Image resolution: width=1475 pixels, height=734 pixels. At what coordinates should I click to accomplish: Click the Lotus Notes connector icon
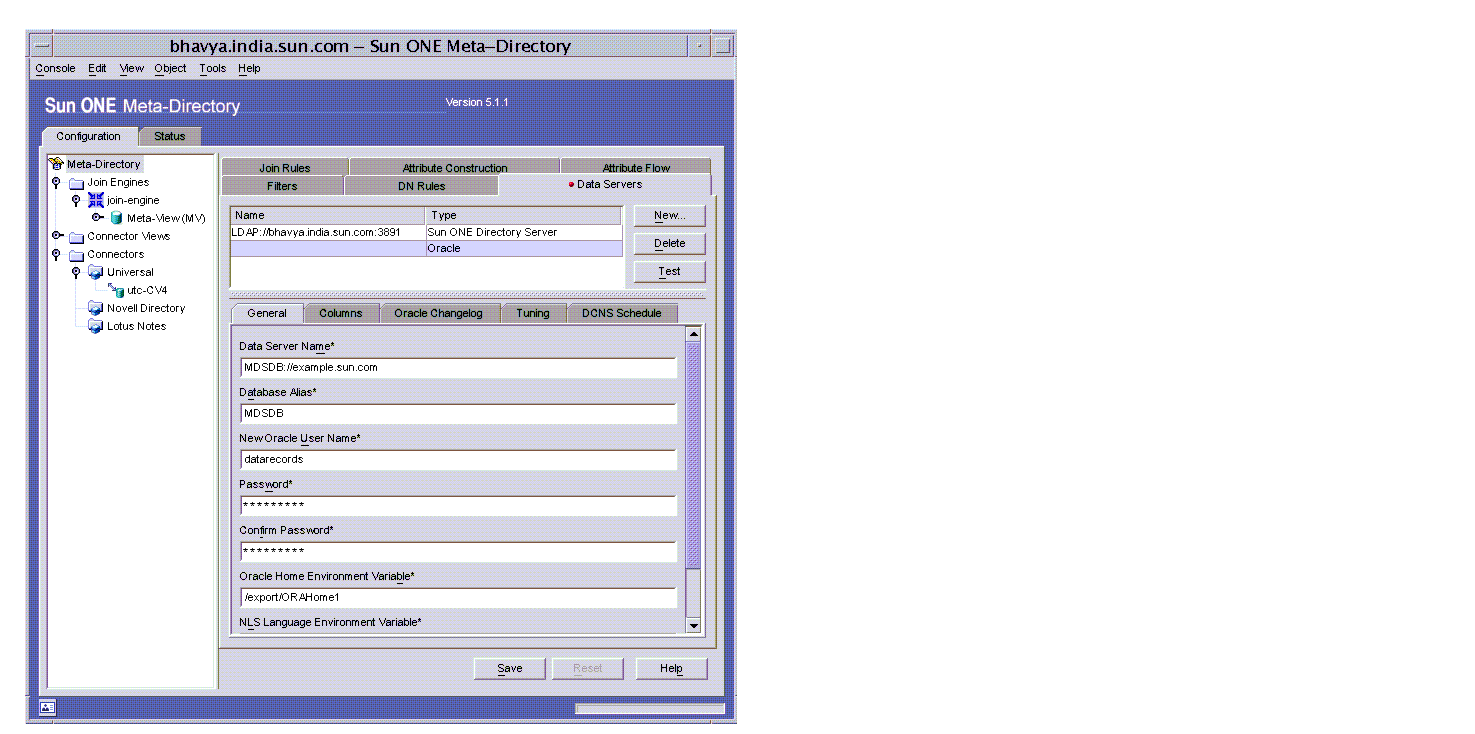(96, 326)
